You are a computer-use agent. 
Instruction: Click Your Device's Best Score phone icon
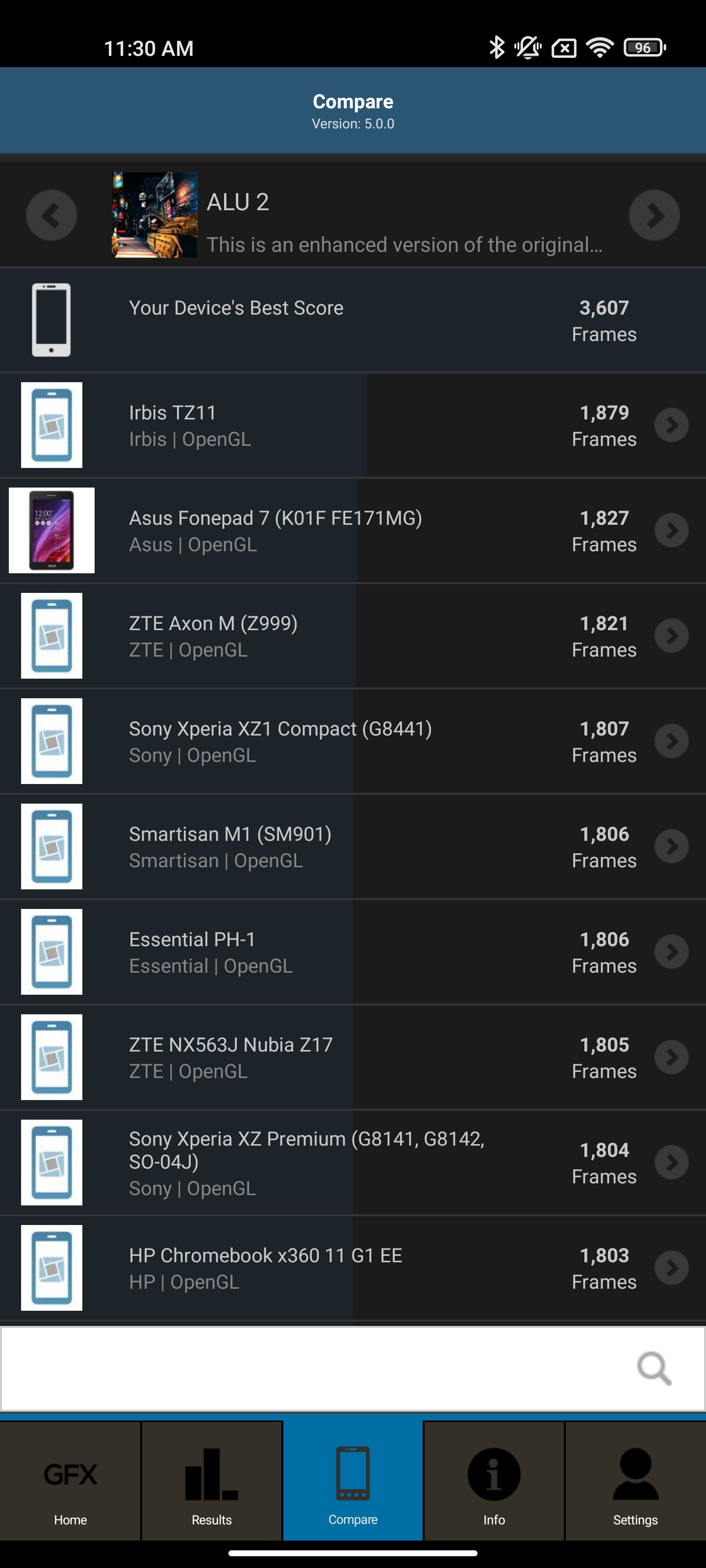point(51,319)
